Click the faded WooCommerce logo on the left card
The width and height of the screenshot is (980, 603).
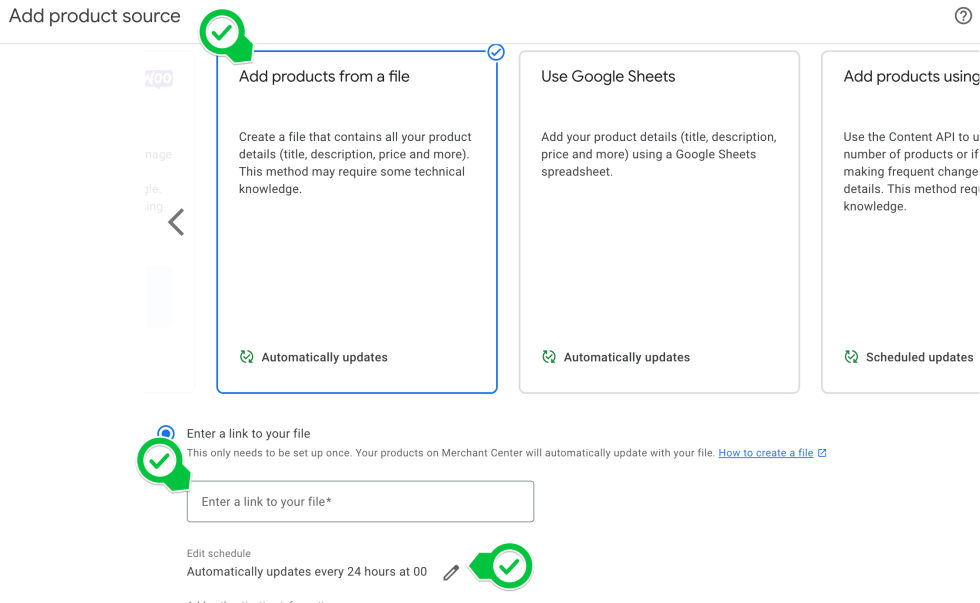[159, 79]
